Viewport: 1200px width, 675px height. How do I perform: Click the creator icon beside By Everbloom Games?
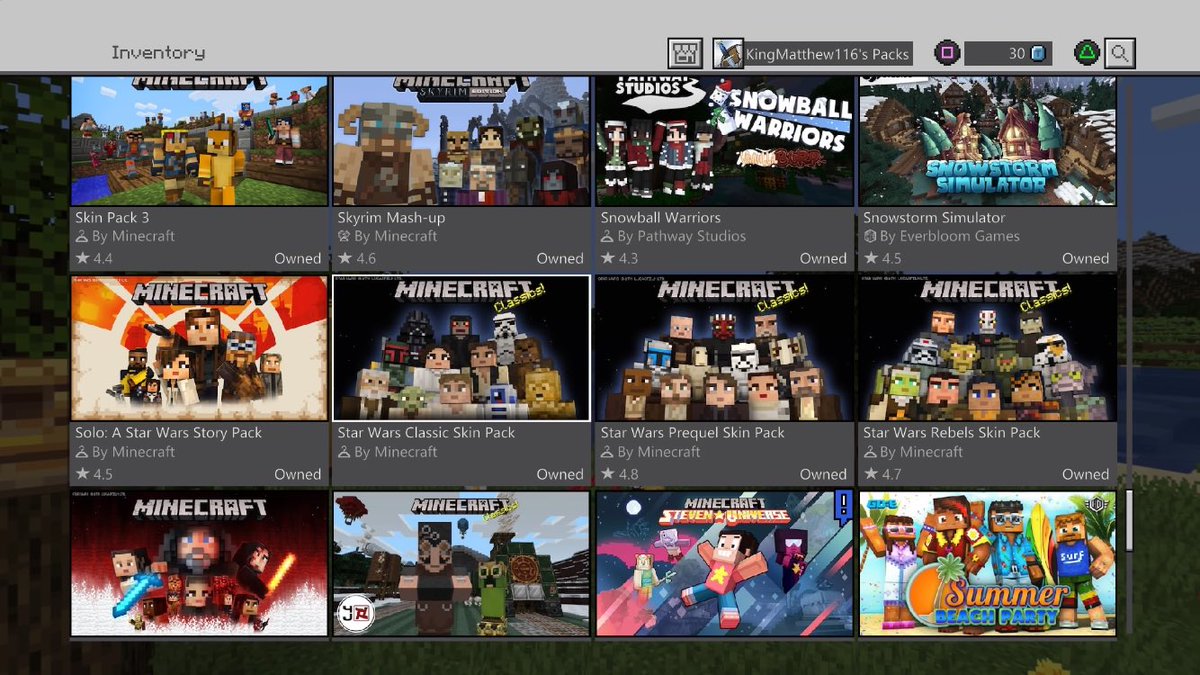pos(870,237)
